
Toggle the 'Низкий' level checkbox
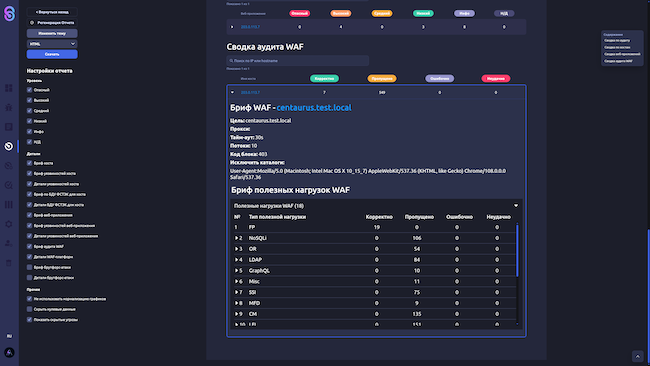click(29, 121)
